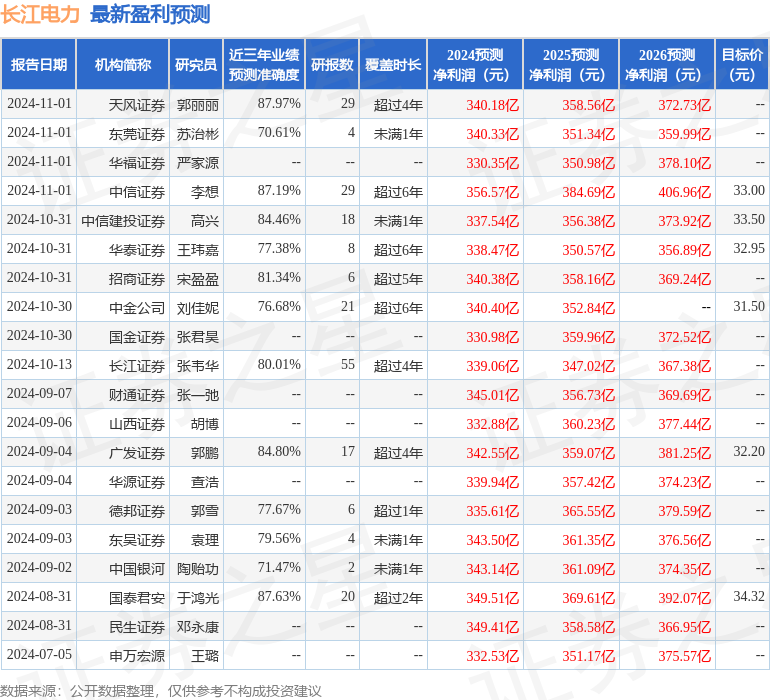Click the 近三年业绩预测准确度 column header
This screenshot has height=700, width=770.
264,64
